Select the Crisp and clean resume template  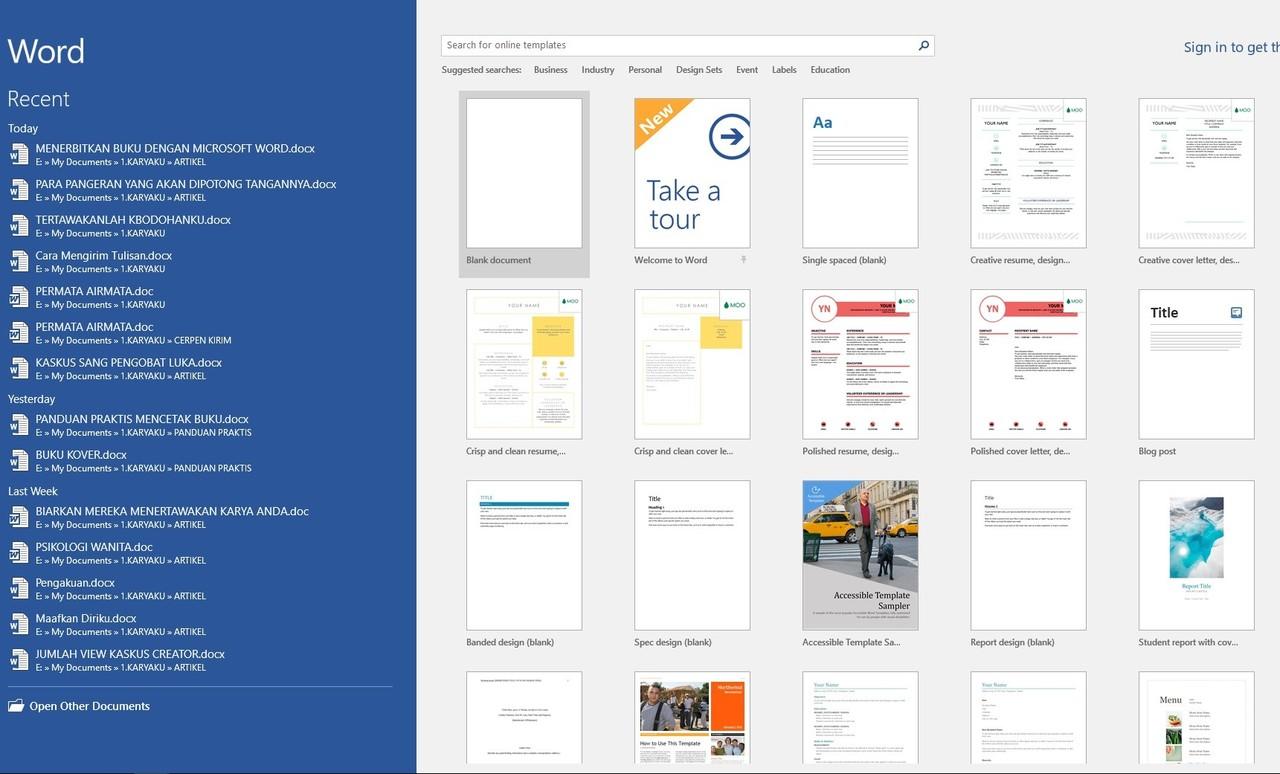pos(524,364)
